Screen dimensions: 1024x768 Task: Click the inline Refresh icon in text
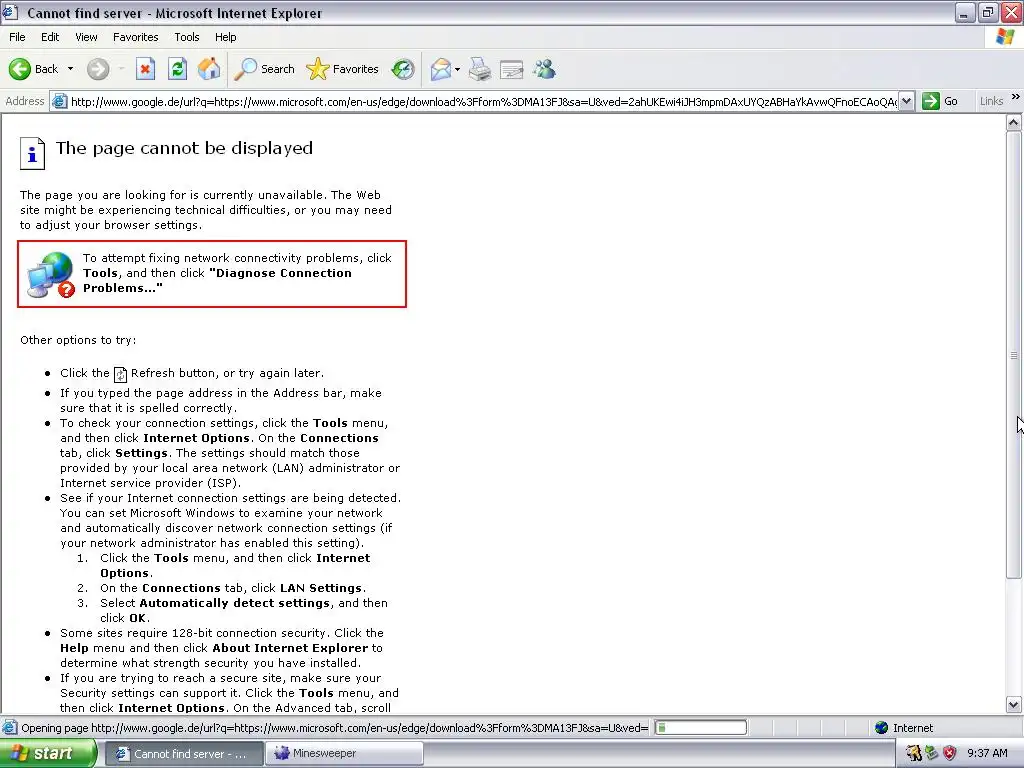coord(120,374)
